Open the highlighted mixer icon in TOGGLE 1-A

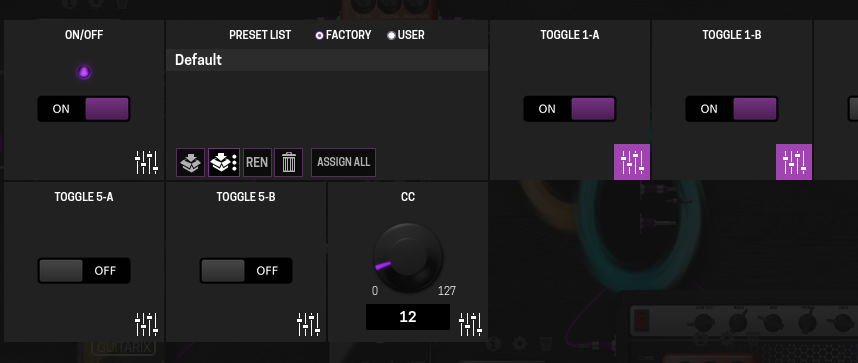632,162
